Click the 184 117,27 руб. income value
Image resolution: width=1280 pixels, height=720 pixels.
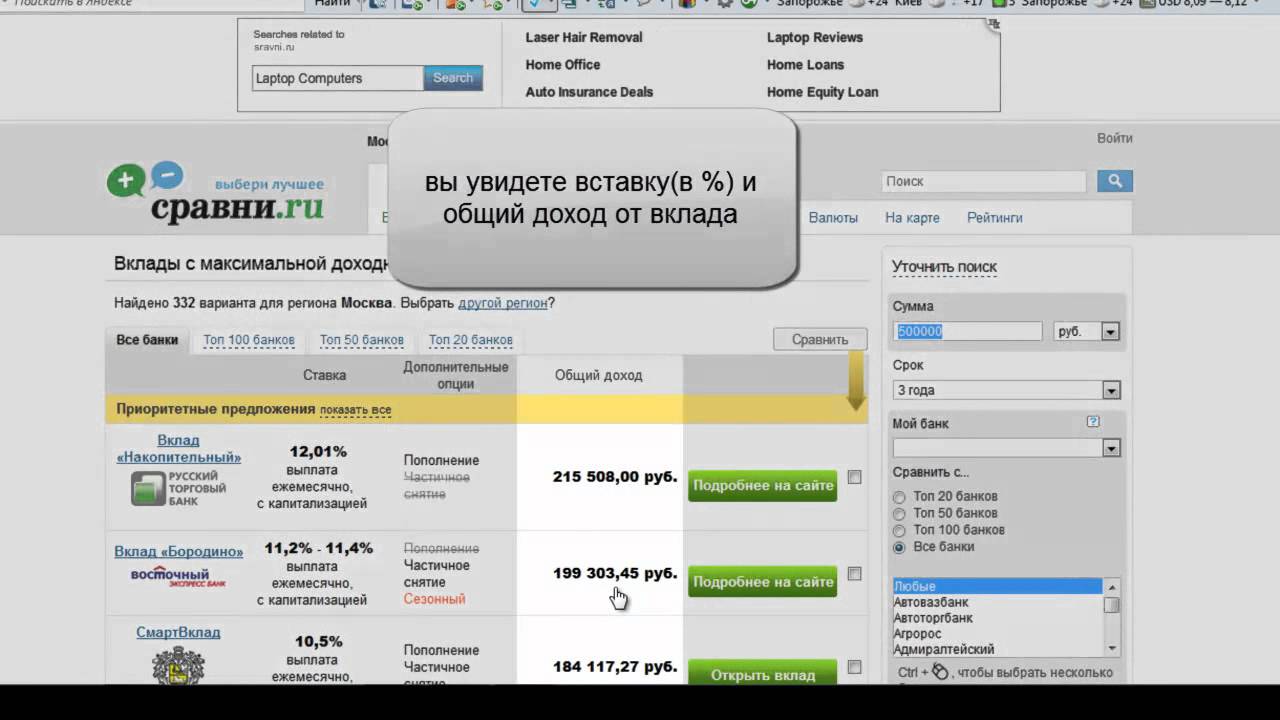pyautogui.click(x=615, y=667)
